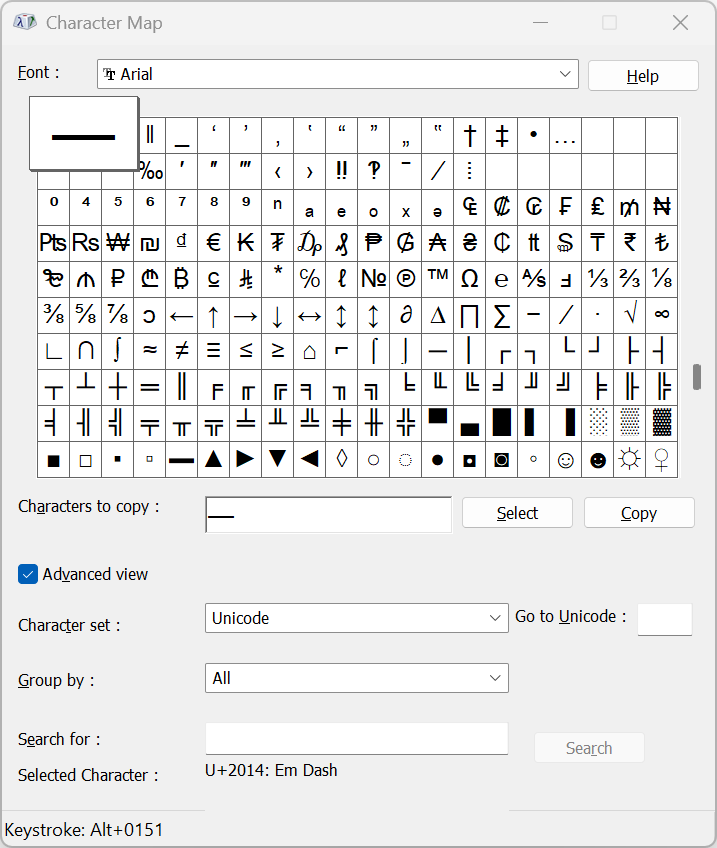This screenshot has width=717, height=848.
Task: Open the Font dropdown showing Arial
Action: click(338, 74)
